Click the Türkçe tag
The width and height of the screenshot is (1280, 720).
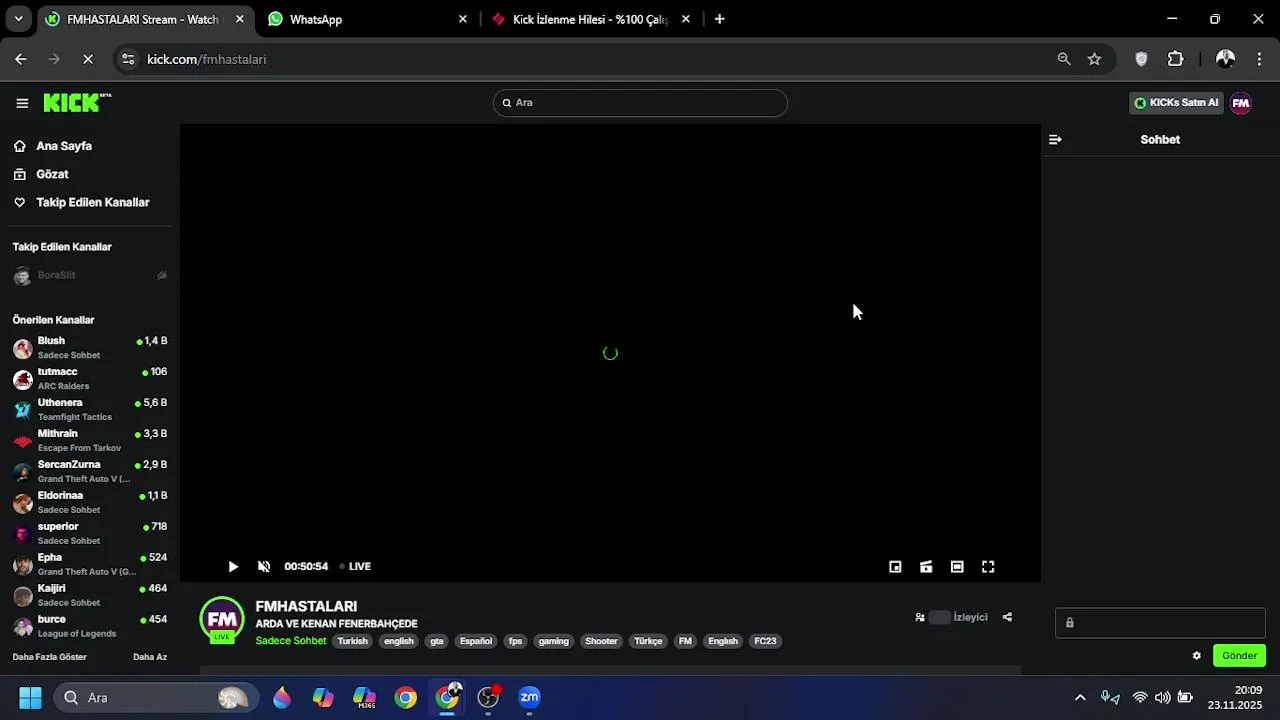coord(648,641)
